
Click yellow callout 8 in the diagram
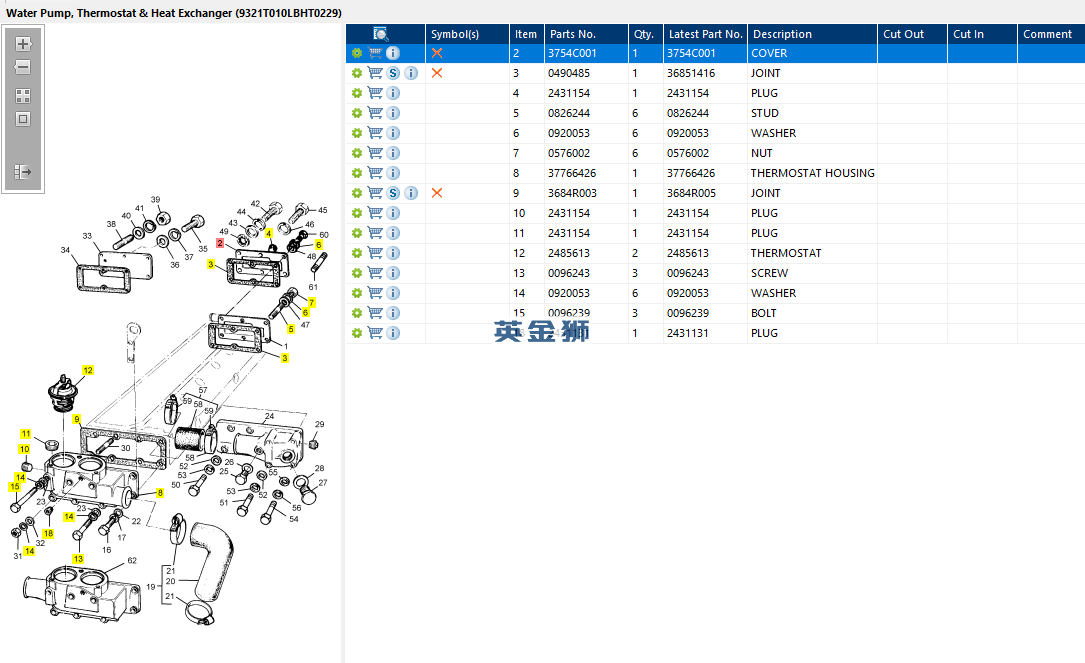pyautogui.click(x=160, y=493)
